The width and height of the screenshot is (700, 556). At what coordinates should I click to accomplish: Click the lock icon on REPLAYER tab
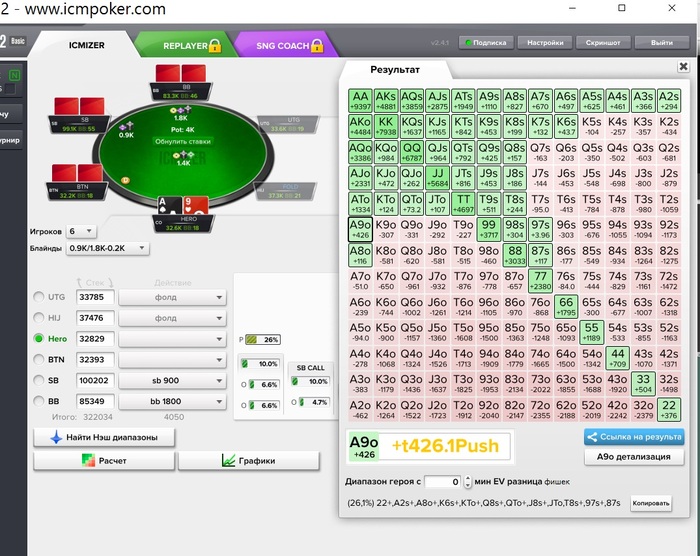(215, 45)
